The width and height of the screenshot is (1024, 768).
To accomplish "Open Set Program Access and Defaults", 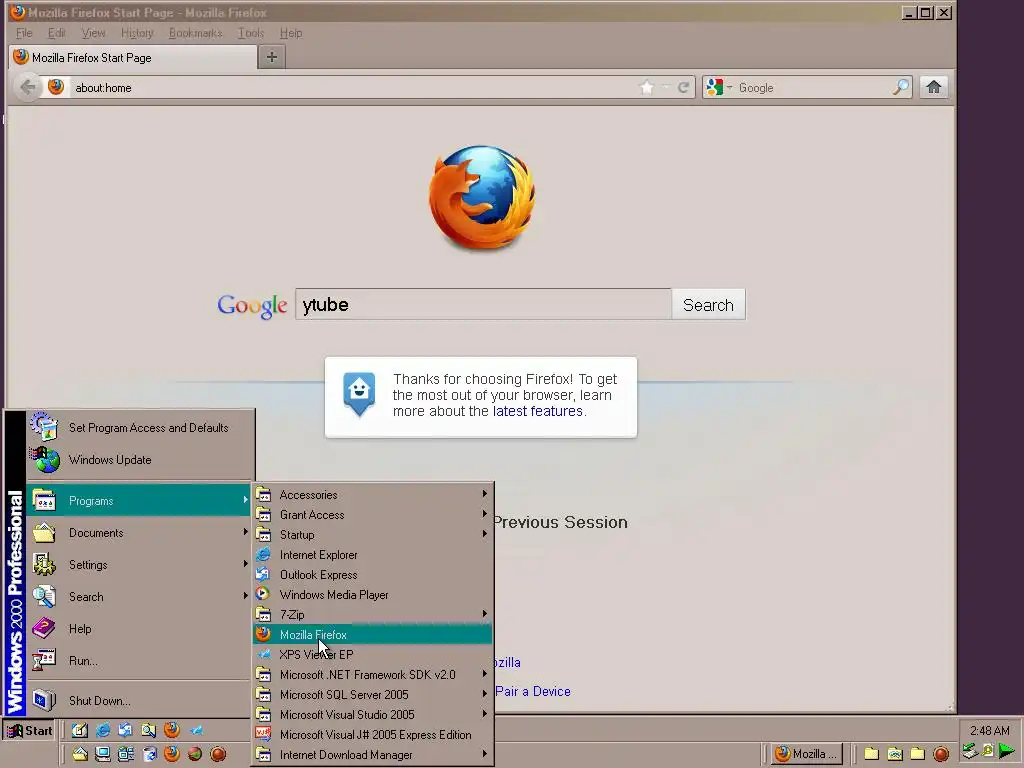I will (139, 428).
